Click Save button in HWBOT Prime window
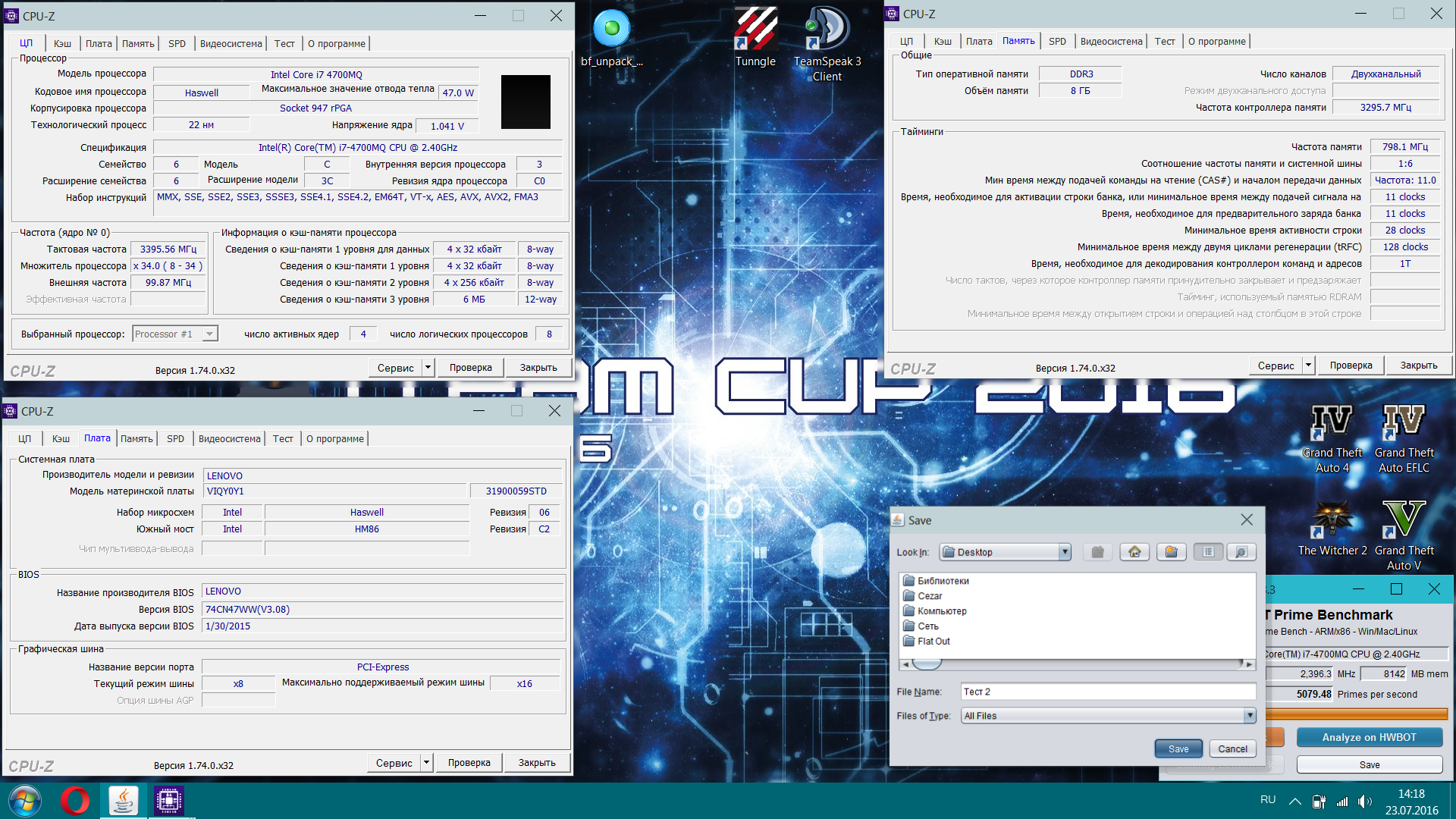This screenshot has width=1456, height=819. 1369,764
